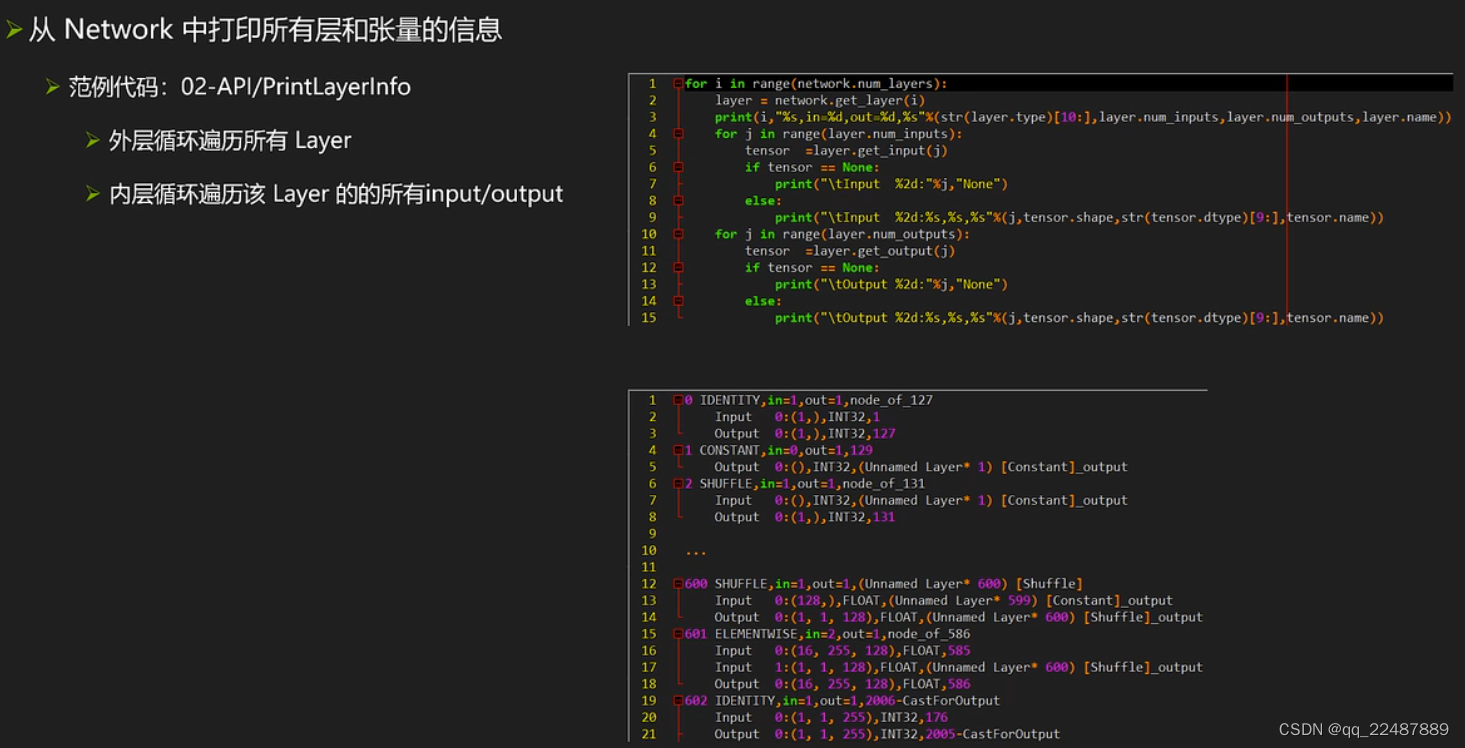Click line number 21 in the output listing

point(649,734)
